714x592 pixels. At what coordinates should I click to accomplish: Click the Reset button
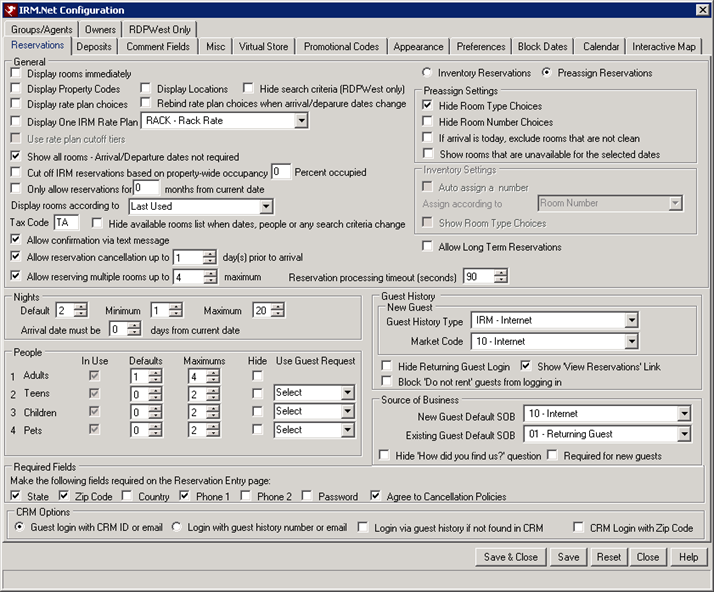[609, 557]
